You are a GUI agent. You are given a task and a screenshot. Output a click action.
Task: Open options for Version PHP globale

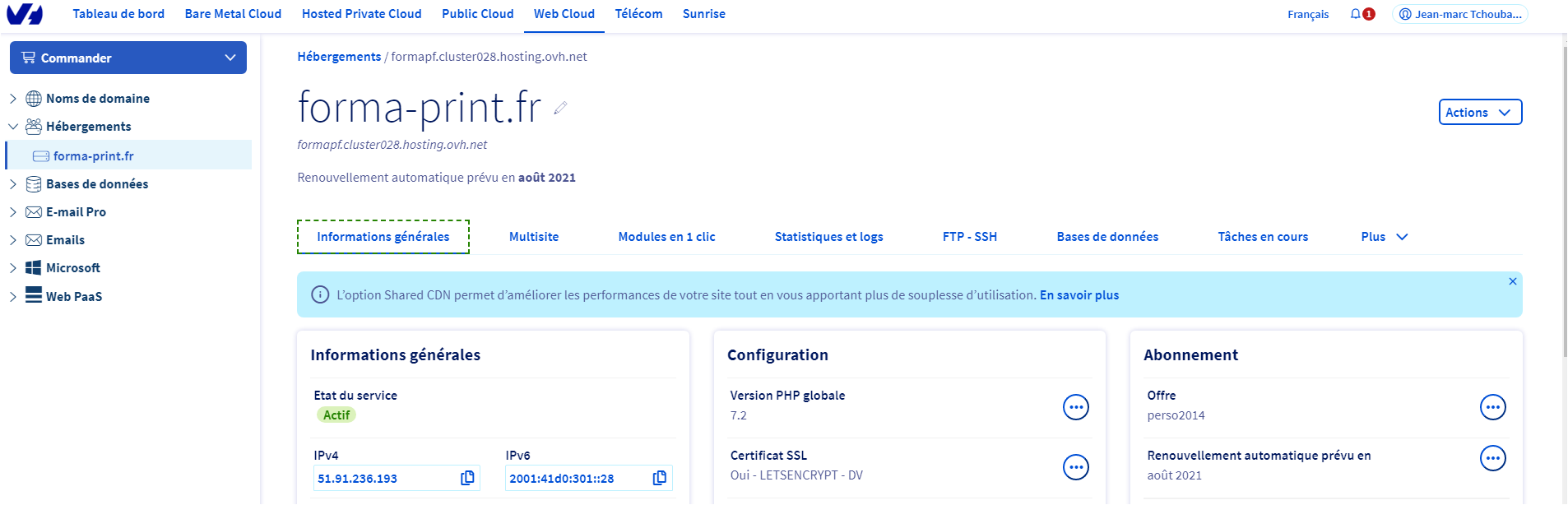point(1075,407)
